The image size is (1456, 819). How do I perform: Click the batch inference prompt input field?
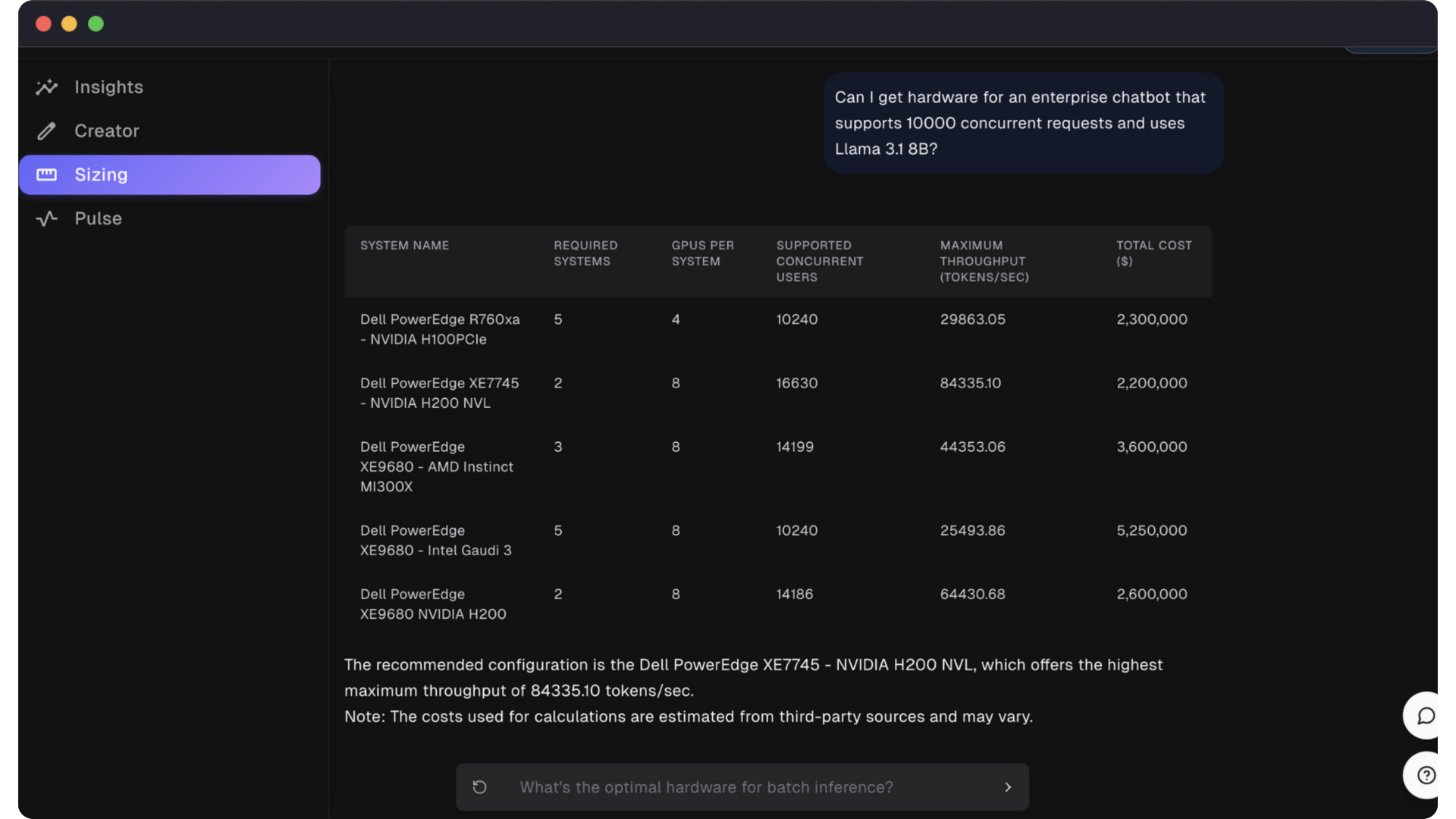[x=705, y=787]
